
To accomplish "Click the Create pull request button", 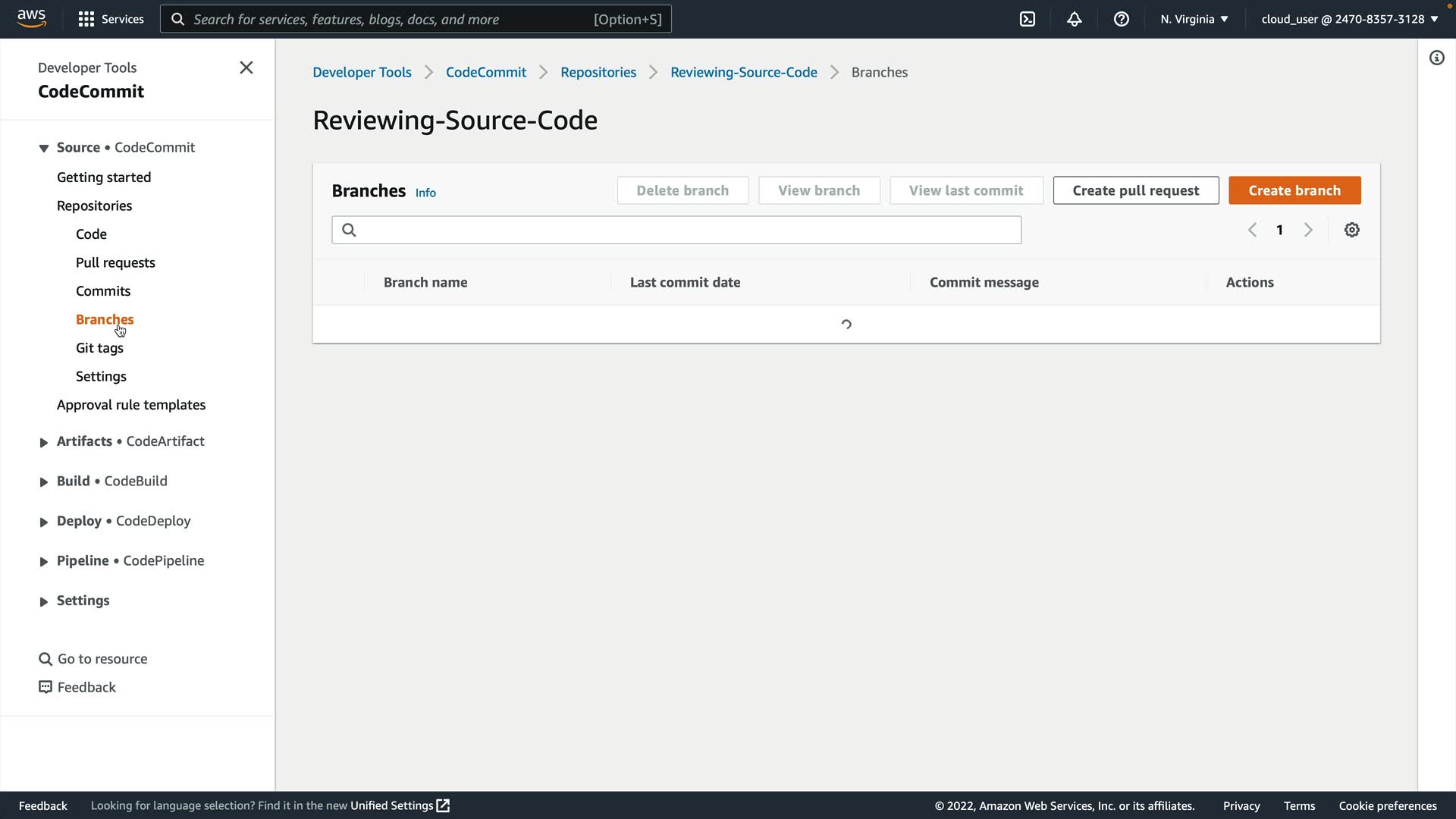I will pos(1135,190).
